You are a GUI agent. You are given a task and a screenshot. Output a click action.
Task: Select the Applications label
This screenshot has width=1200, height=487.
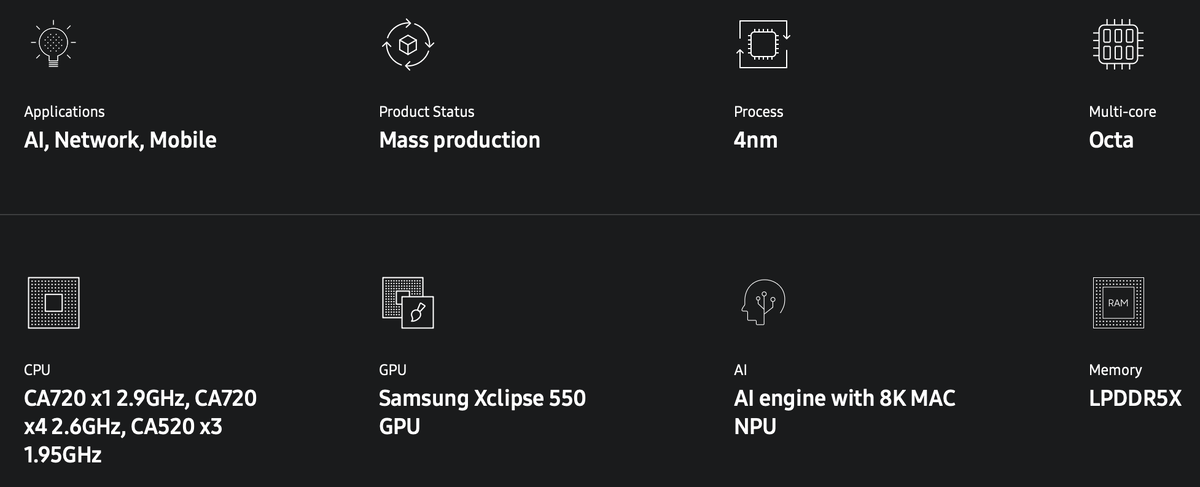(64, 112)
